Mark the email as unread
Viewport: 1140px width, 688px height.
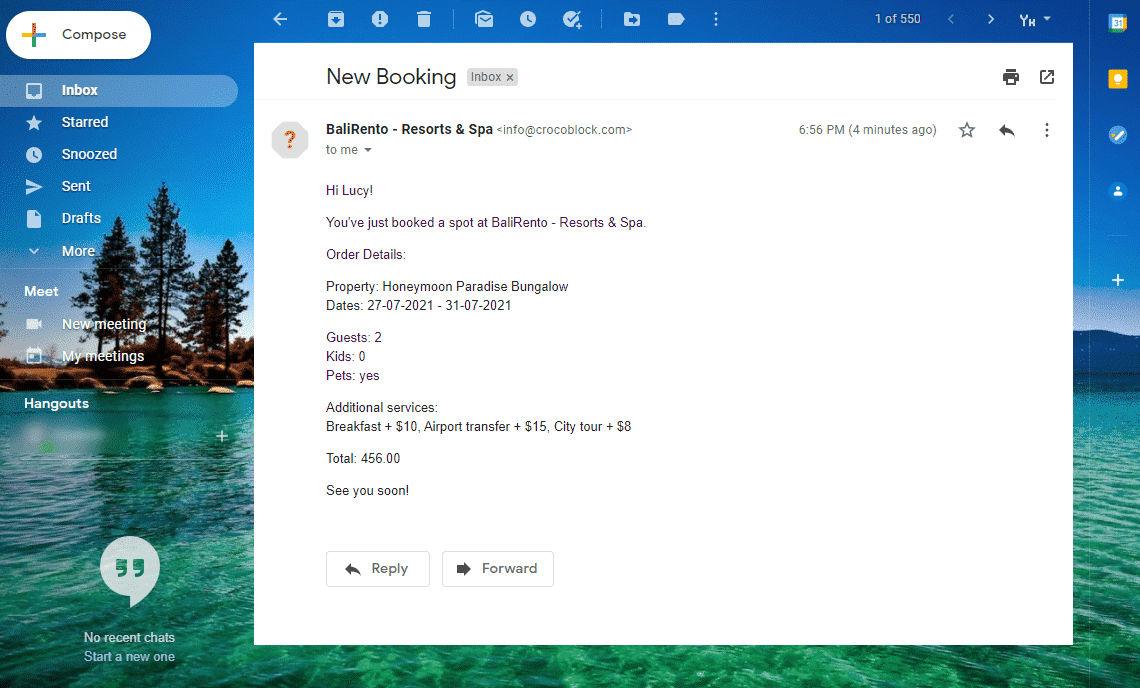[484, 20]
